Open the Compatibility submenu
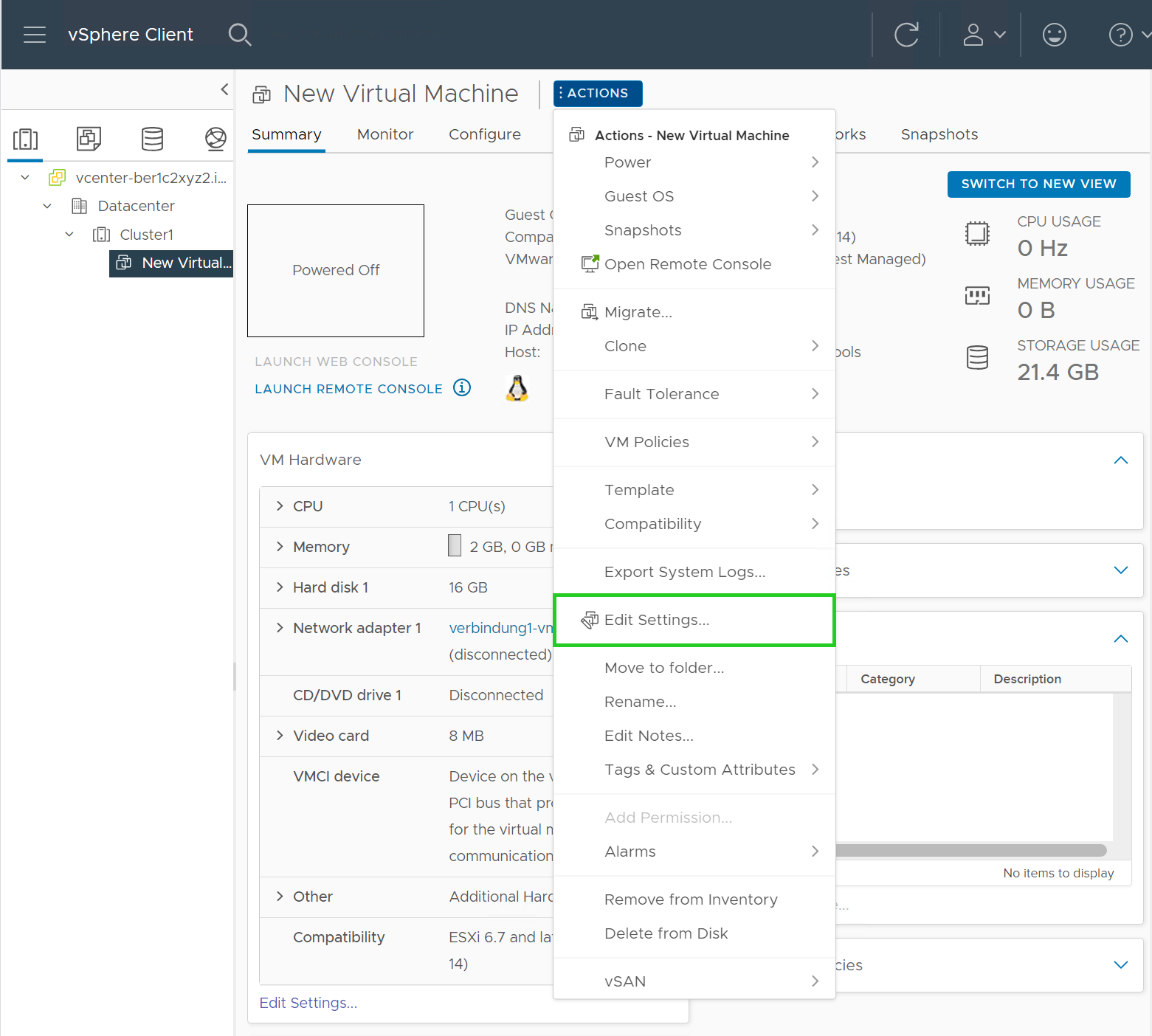 tap(694, 524)
